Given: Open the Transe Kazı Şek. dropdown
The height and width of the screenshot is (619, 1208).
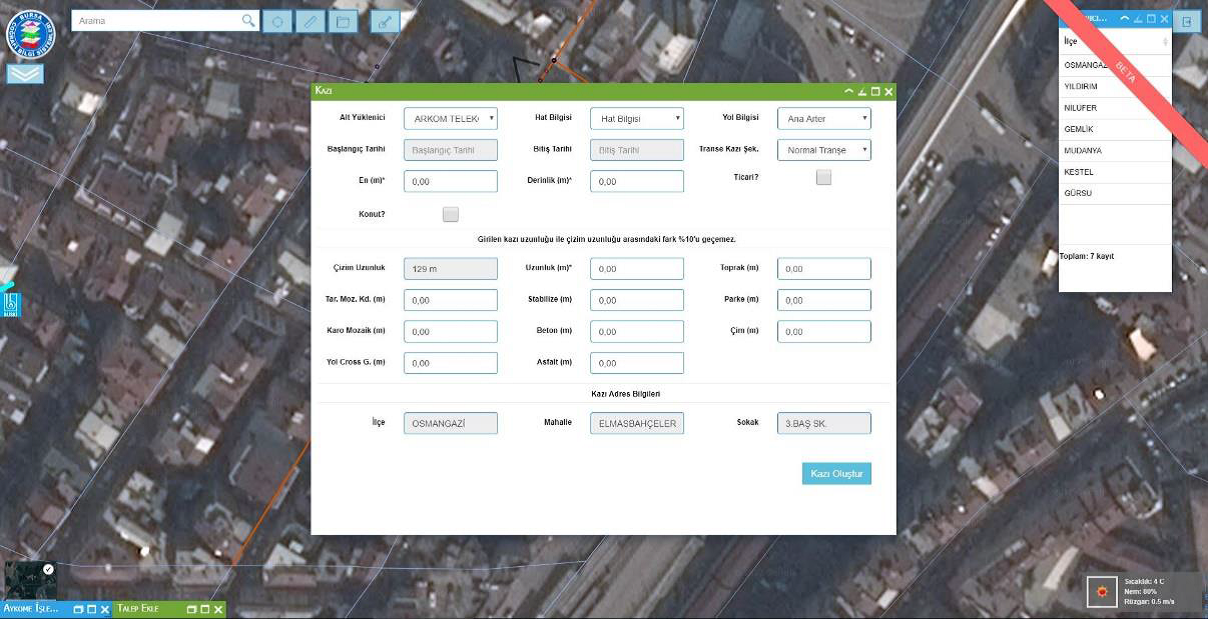Looking at the screenshot, I should pos(824,150).
